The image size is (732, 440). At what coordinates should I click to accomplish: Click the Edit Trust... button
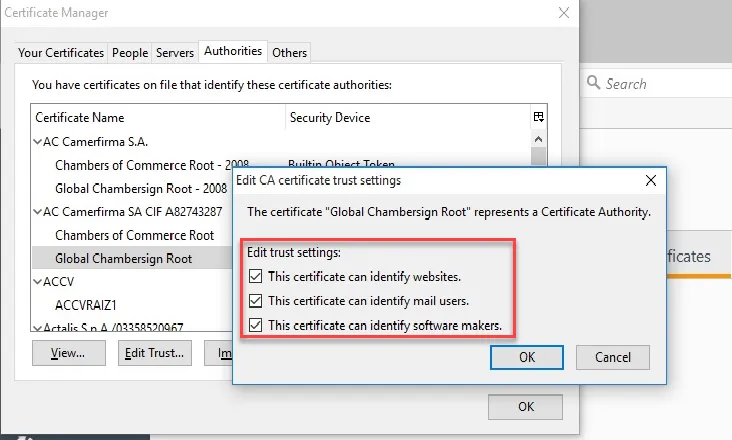pos(154,353)
